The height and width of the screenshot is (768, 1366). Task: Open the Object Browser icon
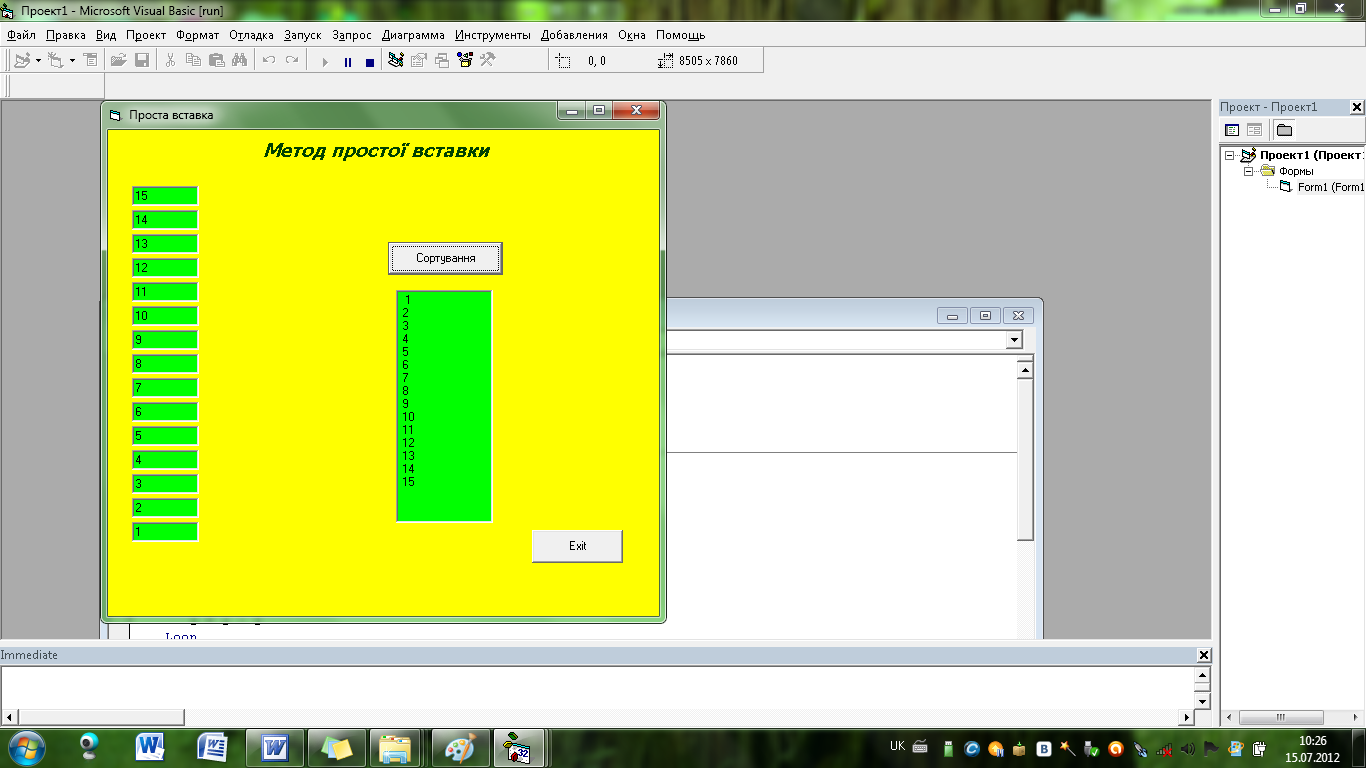pyautogui.click(x=465, y=60)
